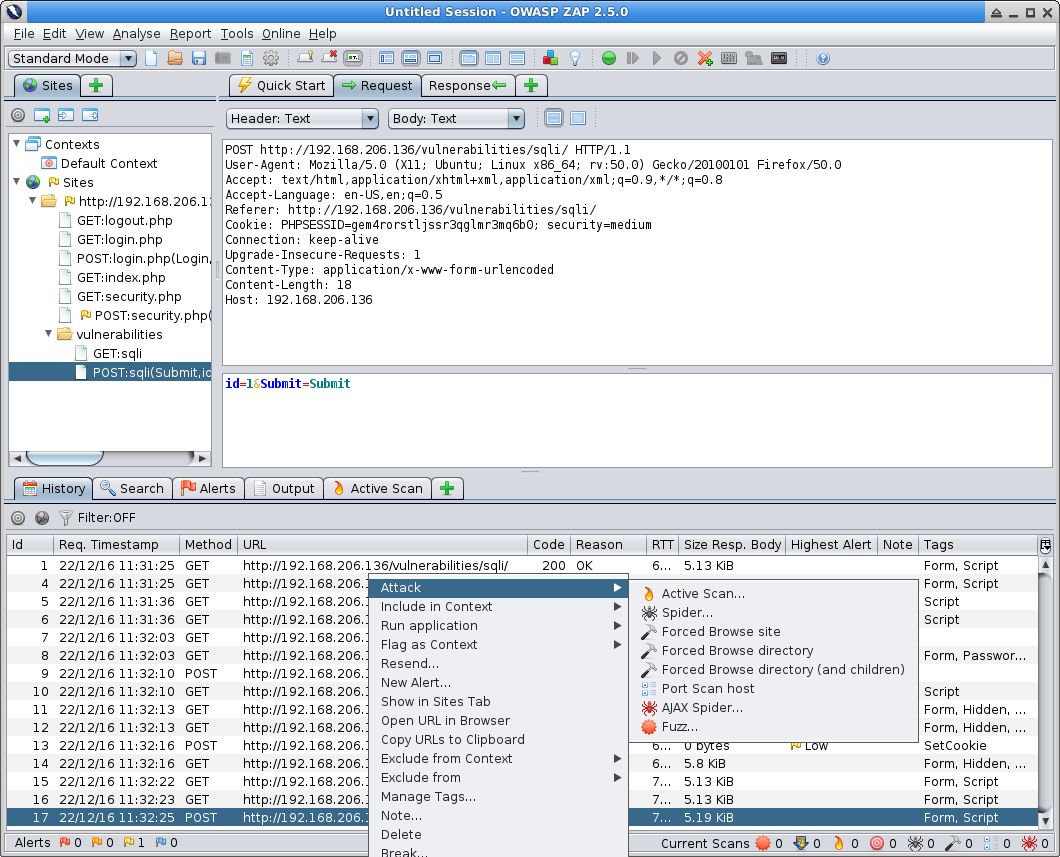Click the Scan Policy Manager mixer icon
Image resolution: width=1060 pixels, height=857 pixels.
[729, 58]
